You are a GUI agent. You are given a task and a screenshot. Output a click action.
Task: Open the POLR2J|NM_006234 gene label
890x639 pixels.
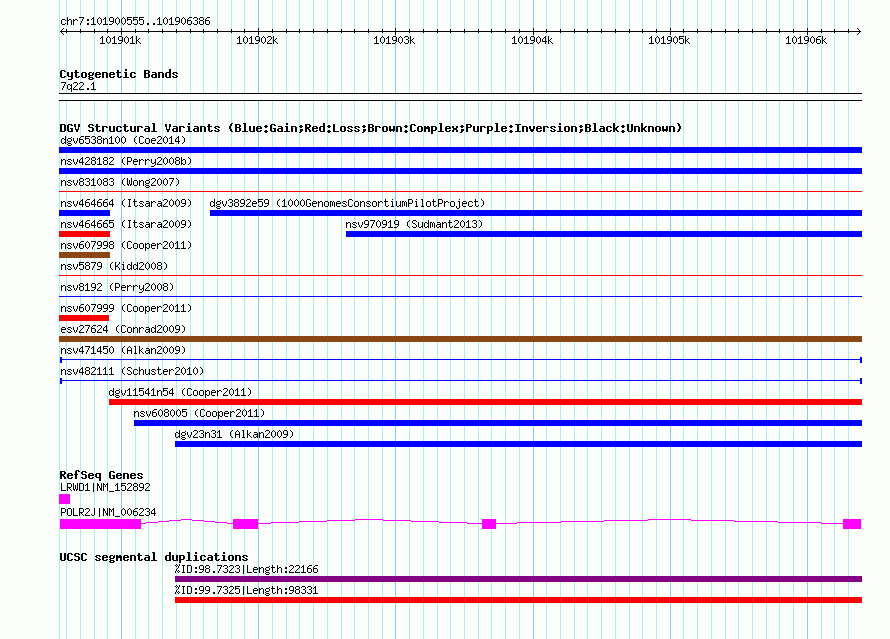click(x=108, y=512)
